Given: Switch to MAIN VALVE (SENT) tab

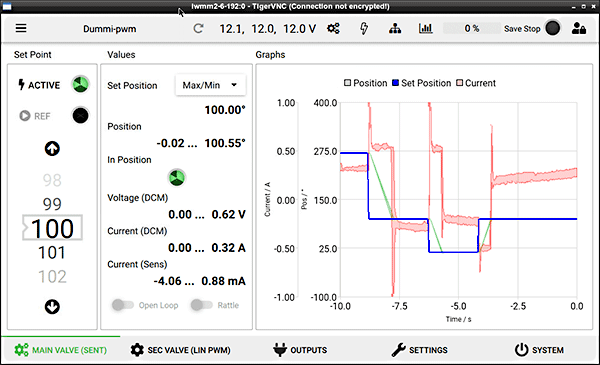Looking at the screenshot, I should point(60,350).
